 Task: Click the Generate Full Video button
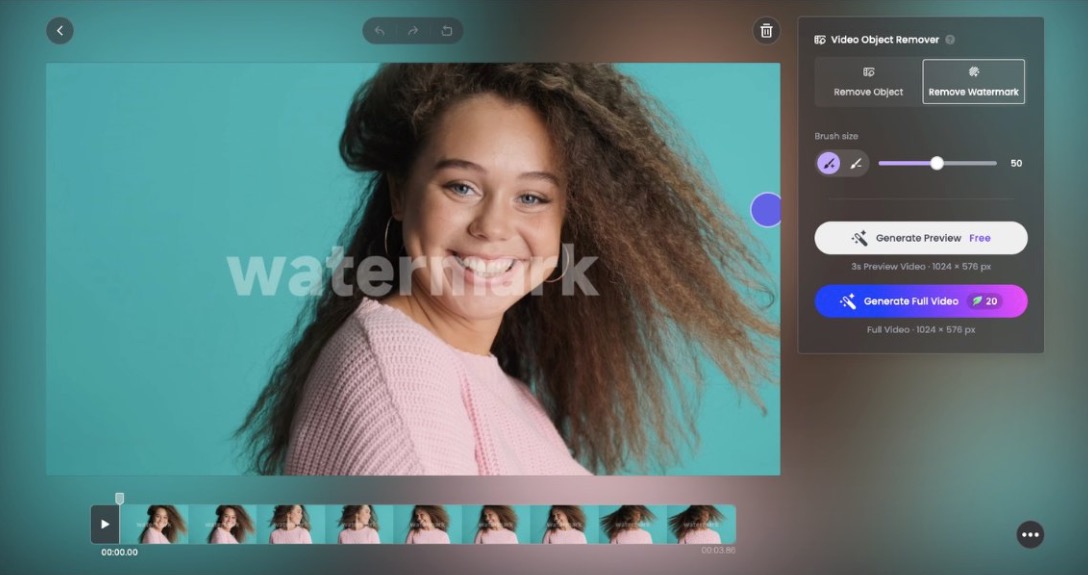pos(921,301)
